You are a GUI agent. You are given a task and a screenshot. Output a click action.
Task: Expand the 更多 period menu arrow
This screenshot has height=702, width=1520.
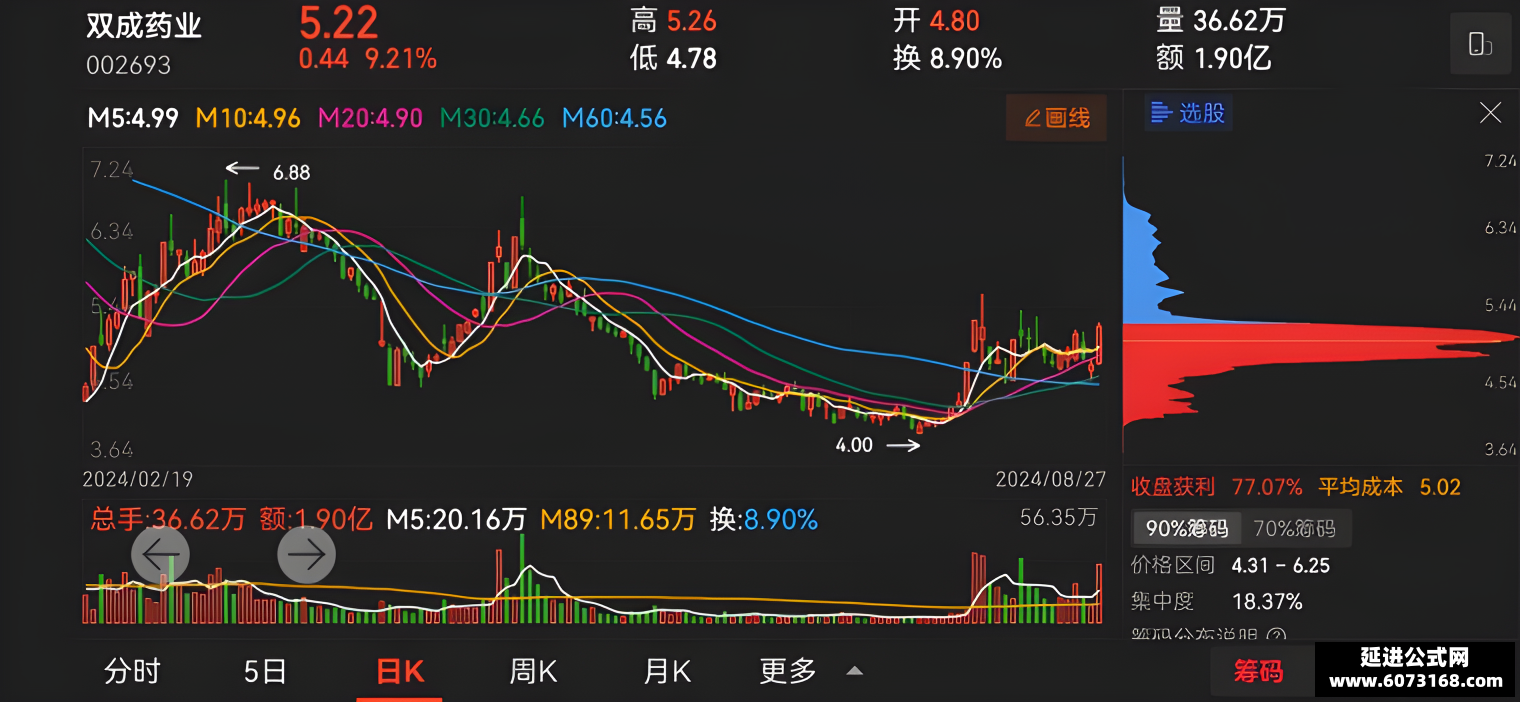coord(855,671)
